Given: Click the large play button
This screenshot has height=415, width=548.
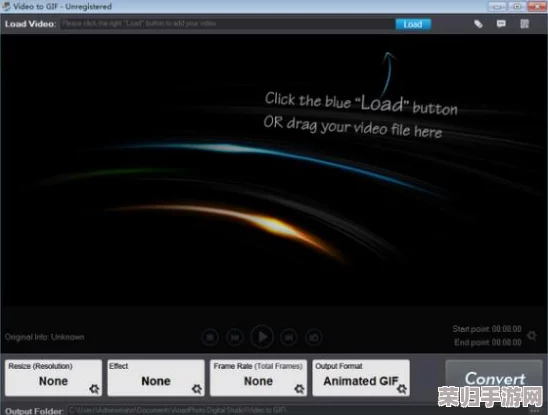Looking at the screenshot, I should (262, 337).
